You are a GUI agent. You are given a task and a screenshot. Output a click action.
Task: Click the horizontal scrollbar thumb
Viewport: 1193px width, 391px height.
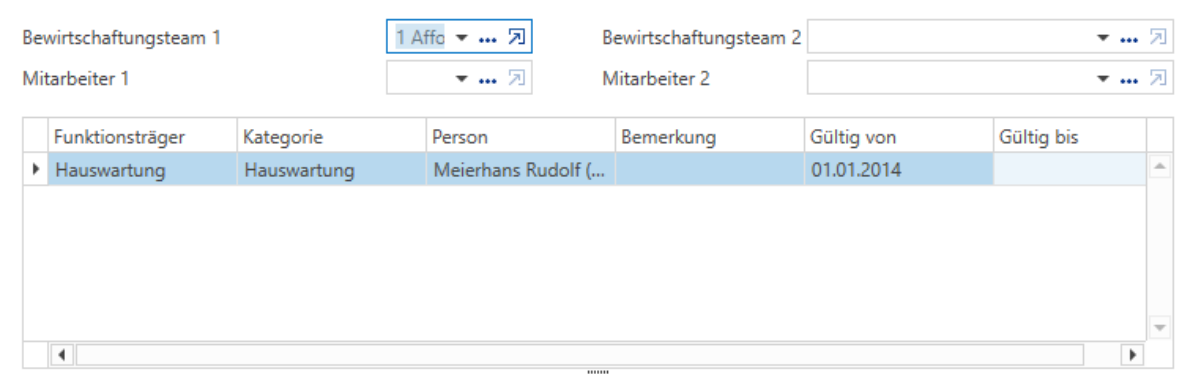pyautogui.click(x=579, y=354)
